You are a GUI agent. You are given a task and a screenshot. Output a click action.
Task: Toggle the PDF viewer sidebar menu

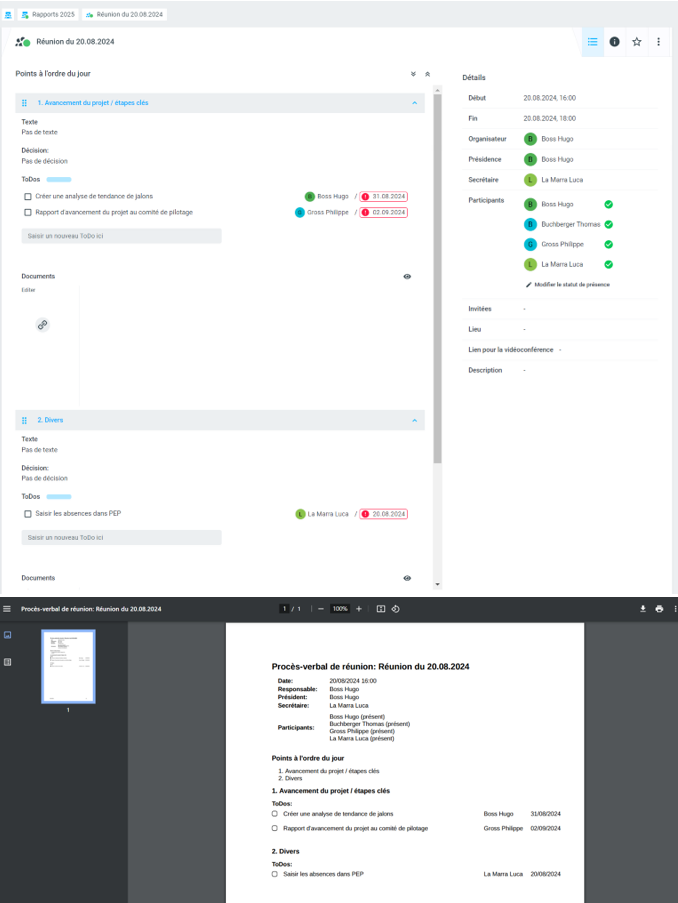(7, 608)
